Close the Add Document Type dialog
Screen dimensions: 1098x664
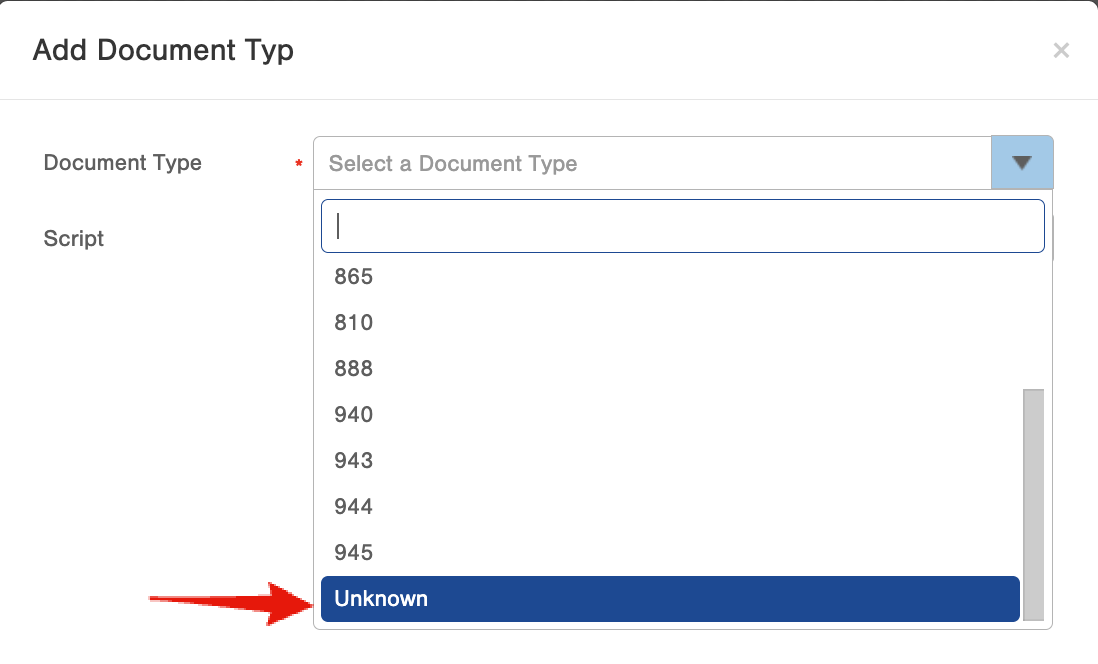click(x=1061, y=51)
